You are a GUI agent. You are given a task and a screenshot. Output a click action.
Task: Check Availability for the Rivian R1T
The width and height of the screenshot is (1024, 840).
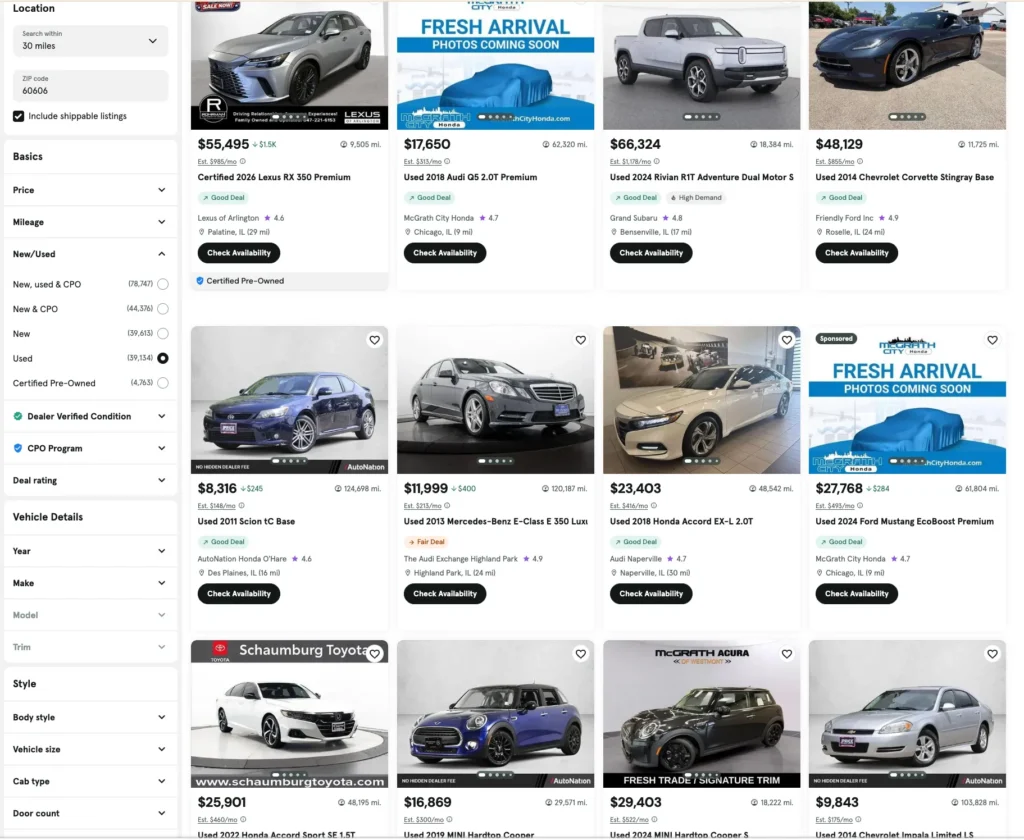(x=651, y=253)
